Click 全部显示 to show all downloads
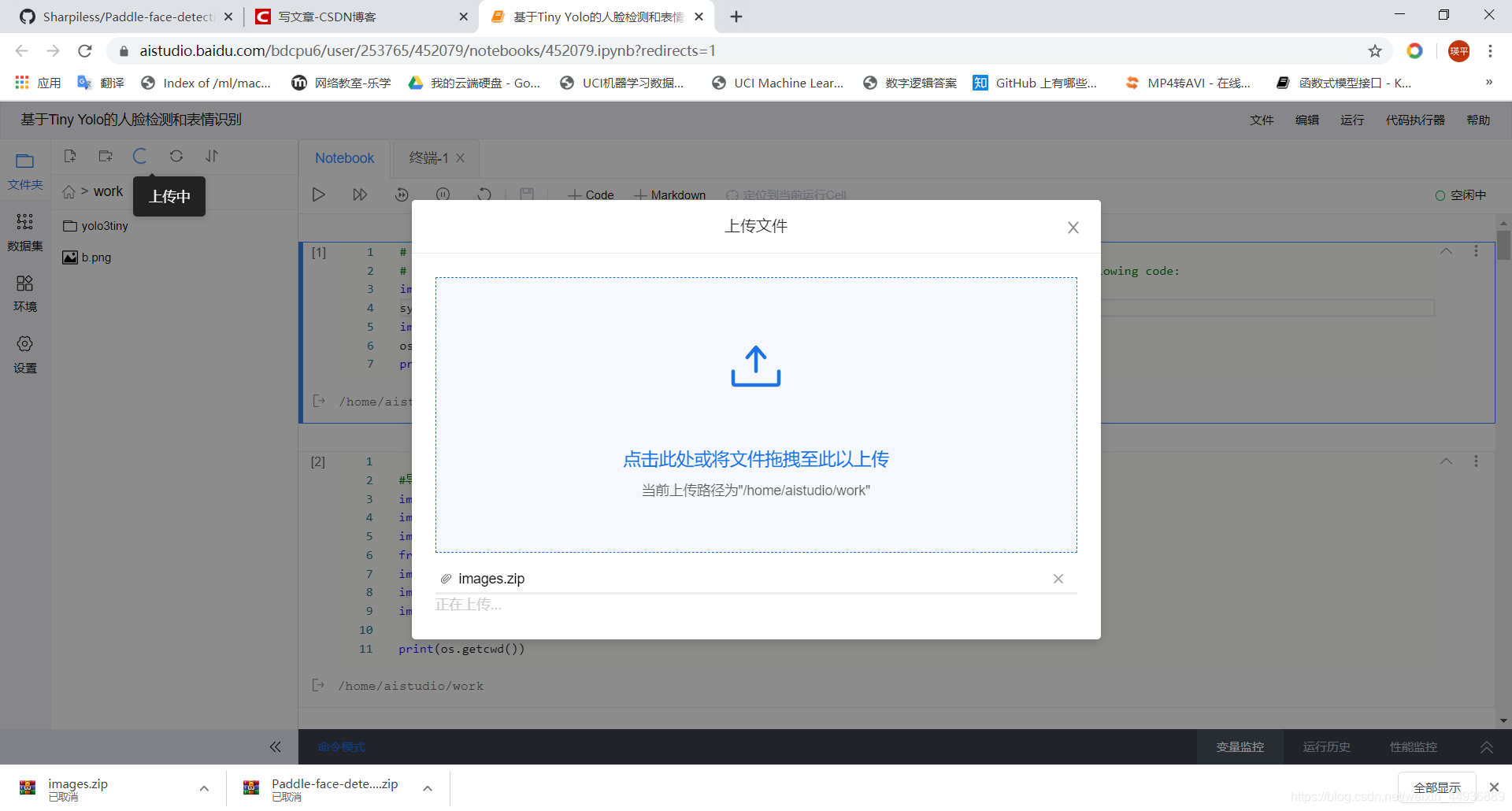Screen dimensions: 1512x811 [x=1437, y=787]
